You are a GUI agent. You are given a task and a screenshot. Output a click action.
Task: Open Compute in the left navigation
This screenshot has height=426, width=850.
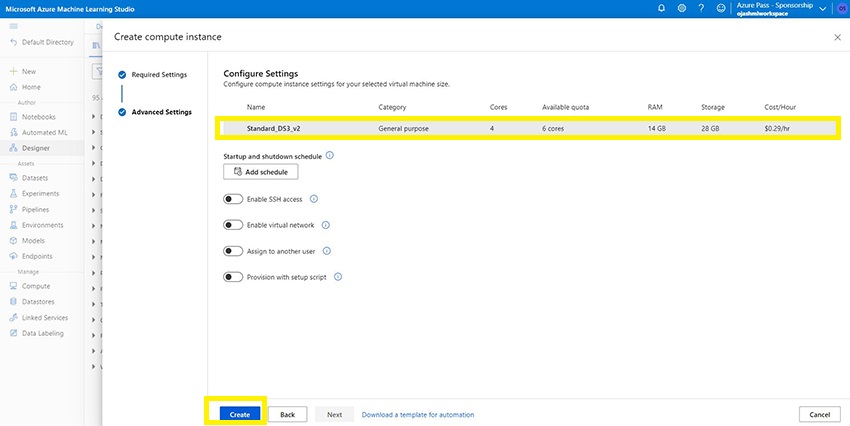coord(36,286)
